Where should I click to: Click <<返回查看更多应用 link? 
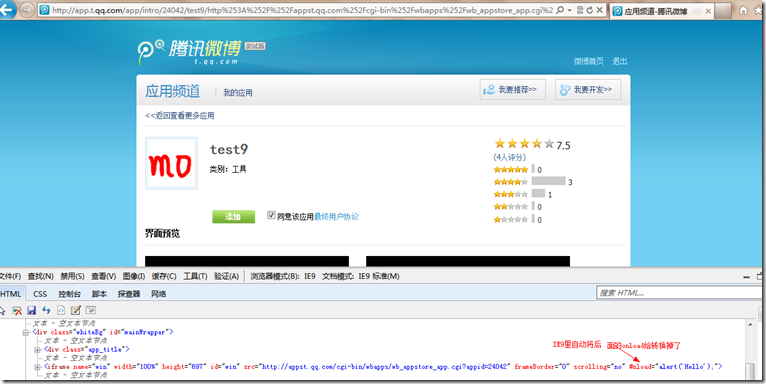coord(180,116)
